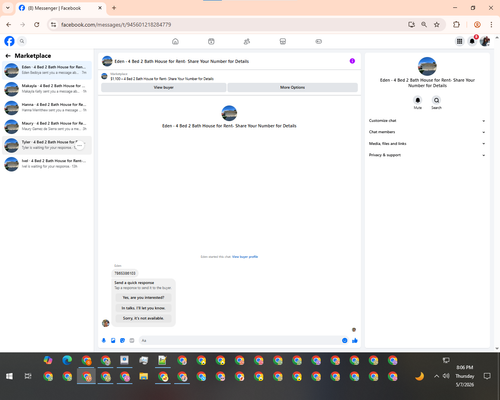500x400 pixels.
Task: Record a voice clip with microphone icon
Action: coord(104,340)
